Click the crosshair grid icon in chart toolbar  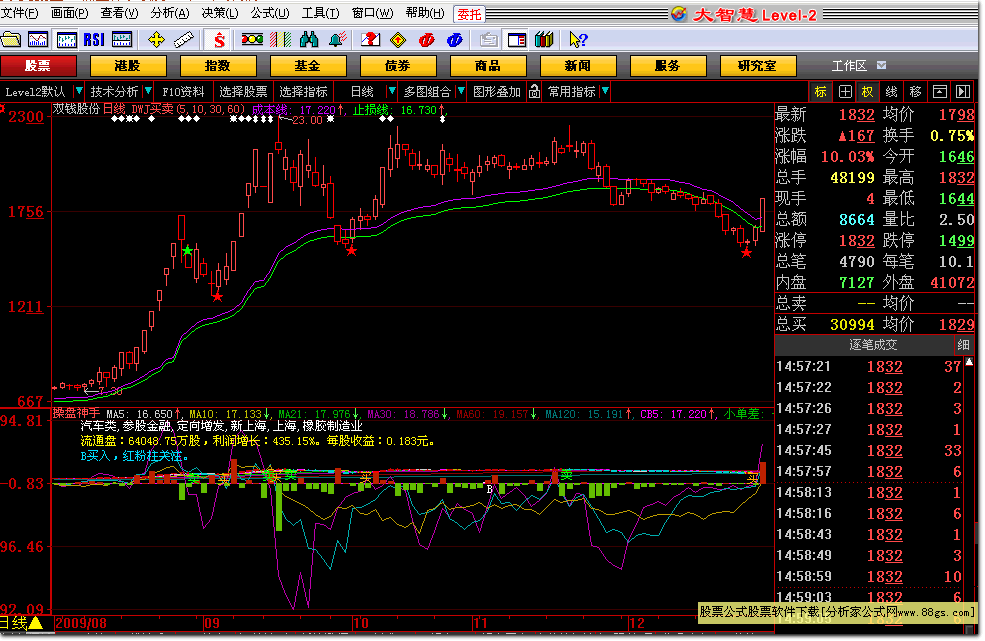point(845,92)
